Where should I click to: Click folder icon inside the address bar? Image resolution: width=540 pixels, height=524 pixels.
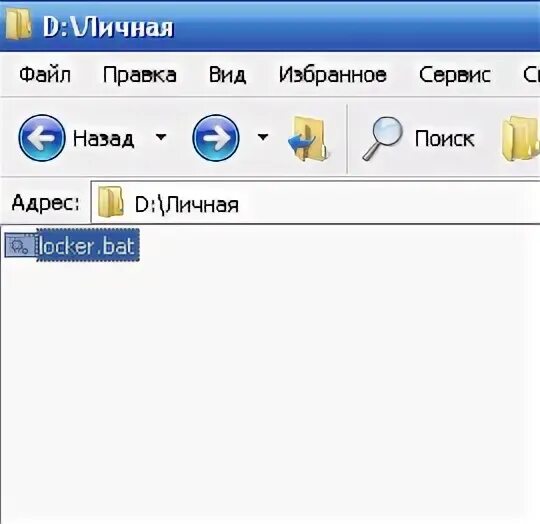point(110,202)
